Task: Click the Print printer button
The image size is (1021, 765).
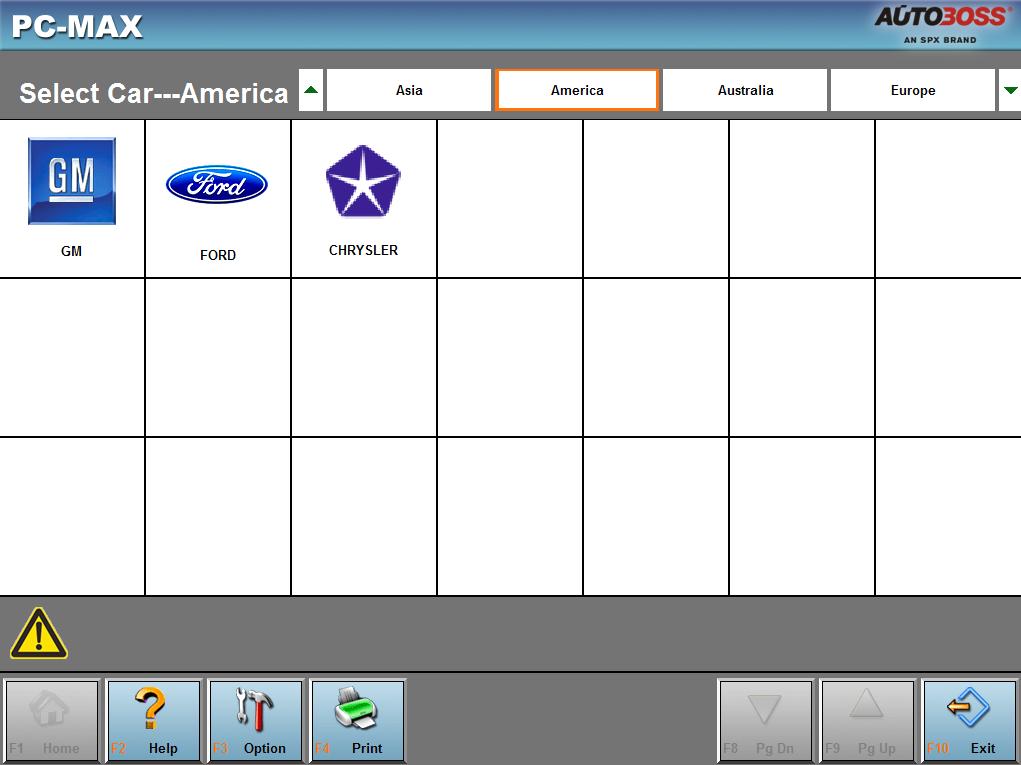Action: pos(357,721)
